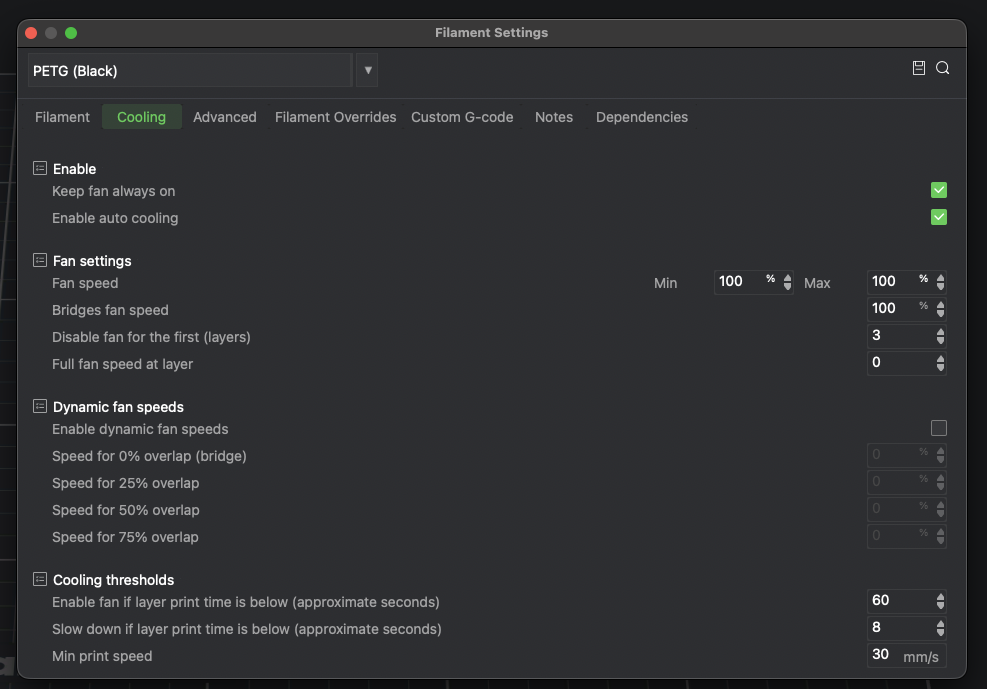Click the Bridges fan speed label

click(x=110, y=310)
